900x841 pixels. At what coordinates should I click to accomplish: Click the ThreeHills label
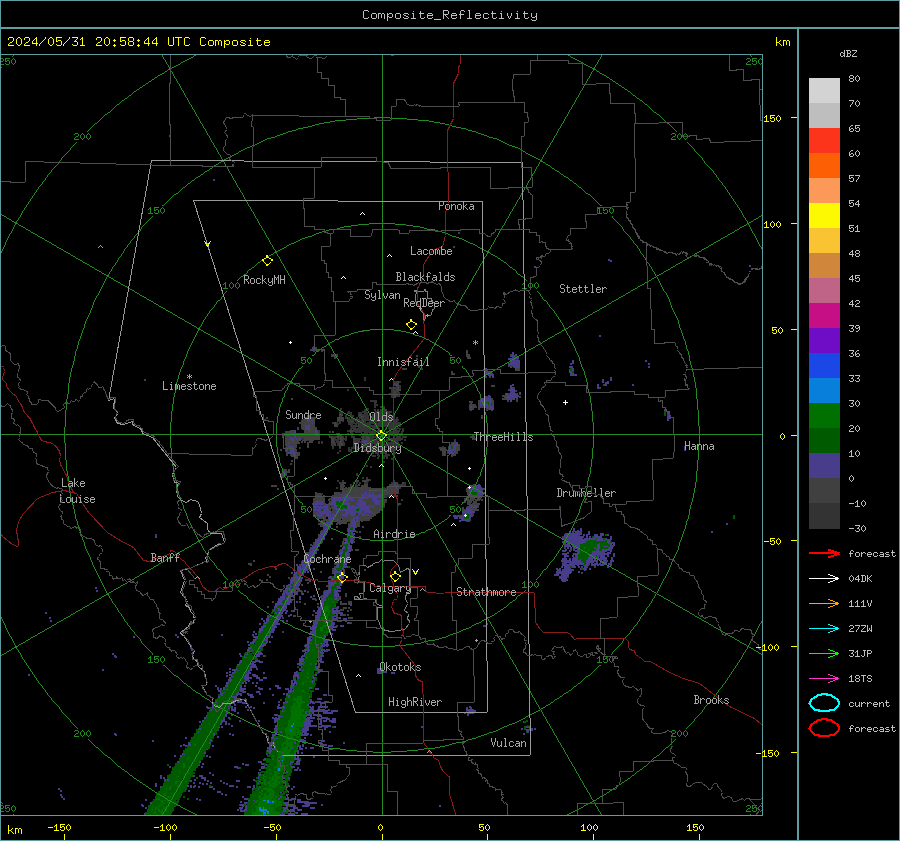[x=503, y=437]
